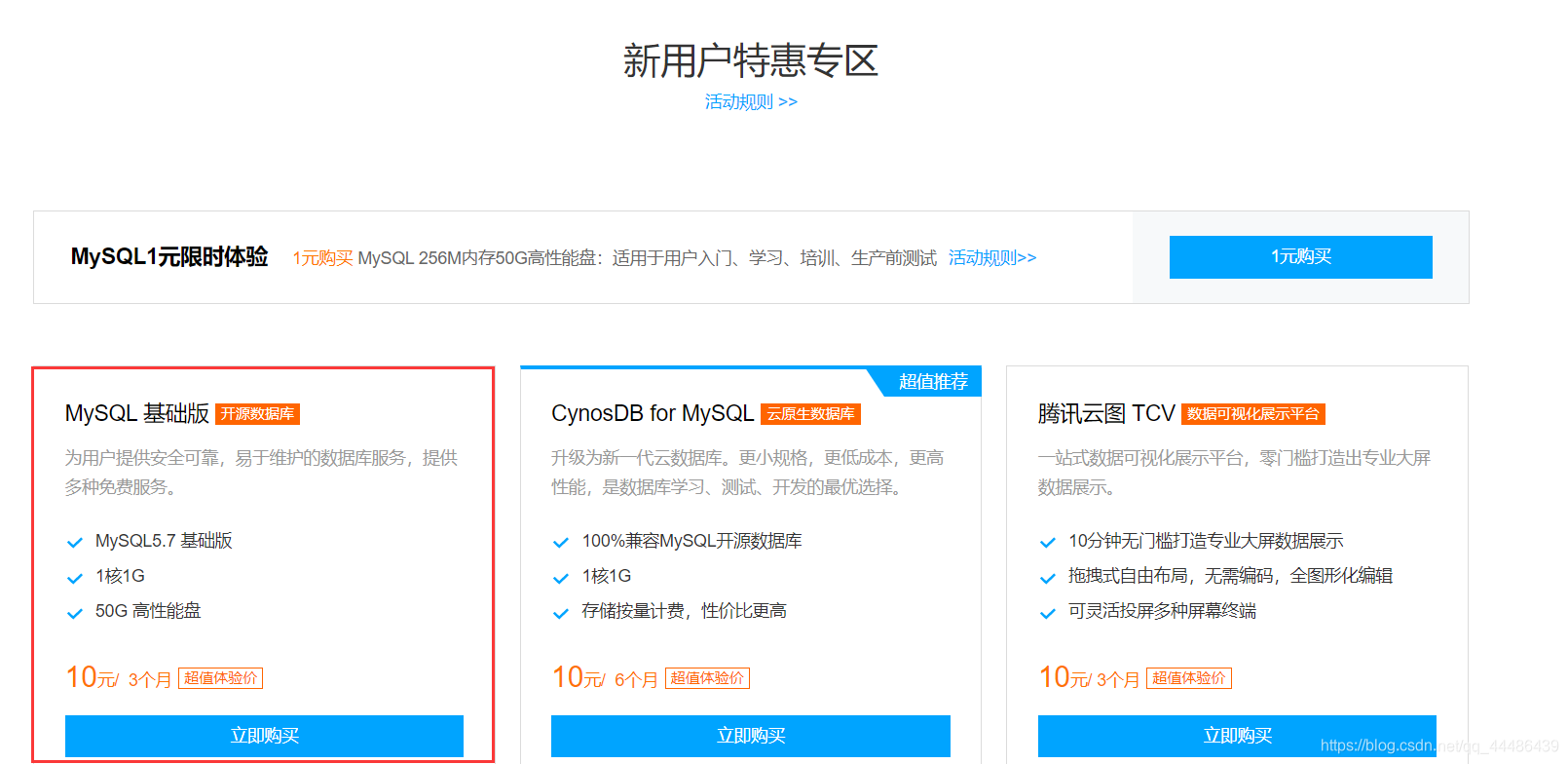The width and height of the screenshot is (1568, 764).
Task: Click checkmark beside 1核1G in CynosDB card
Action: tap(560, 578)
